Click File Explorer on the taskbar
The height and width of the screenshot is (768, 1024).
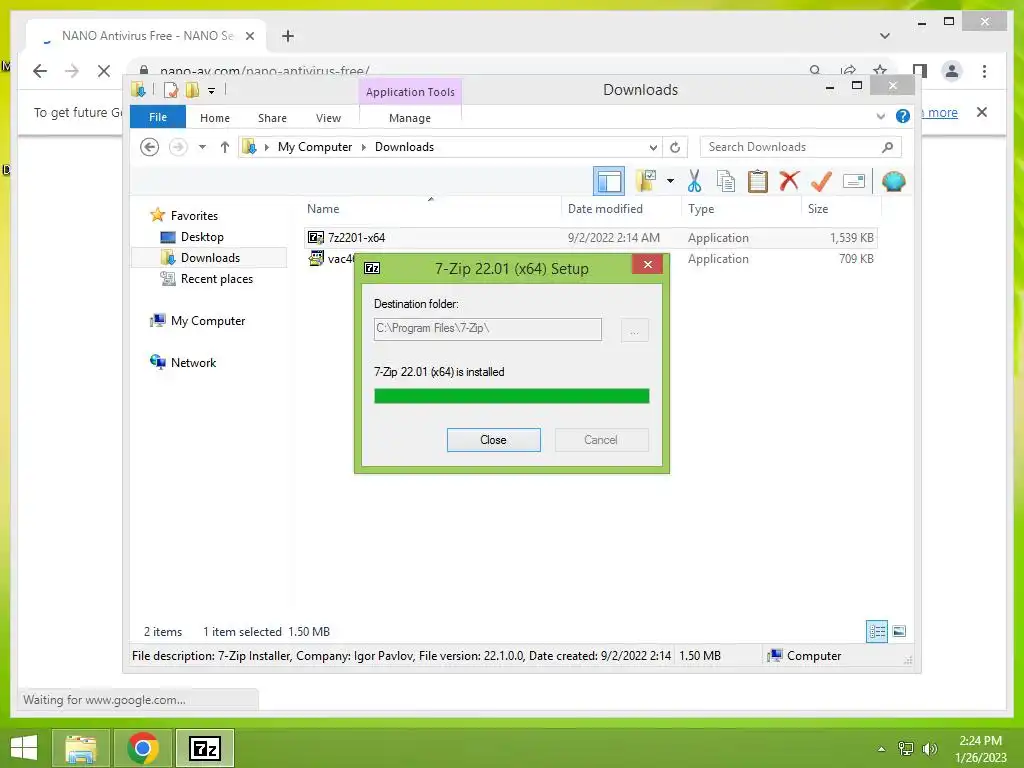click(80, 748)
